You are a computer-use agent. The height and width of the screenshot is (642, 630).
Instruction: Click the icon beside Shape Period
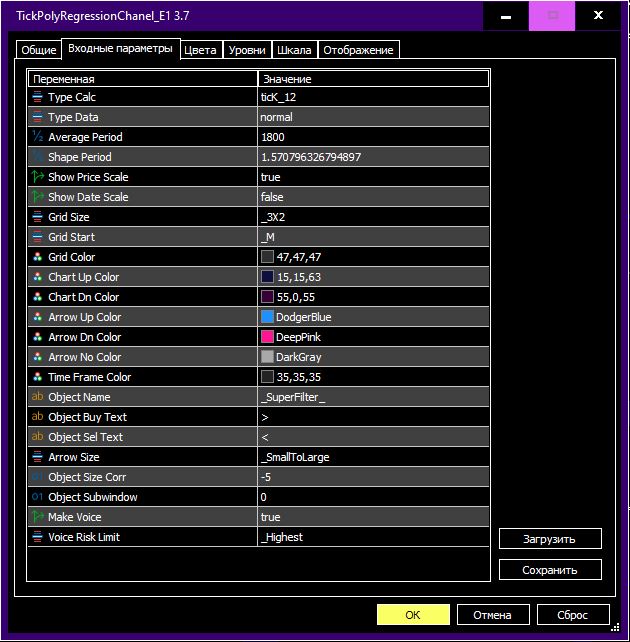[37, 157]
